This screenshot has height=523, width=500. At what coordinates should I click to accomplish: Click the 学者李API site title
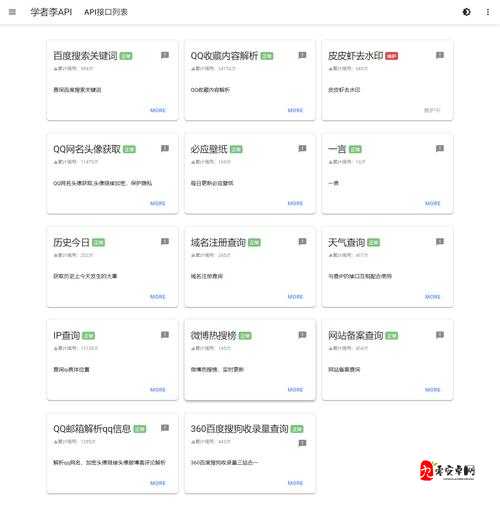tap(51, 12)
